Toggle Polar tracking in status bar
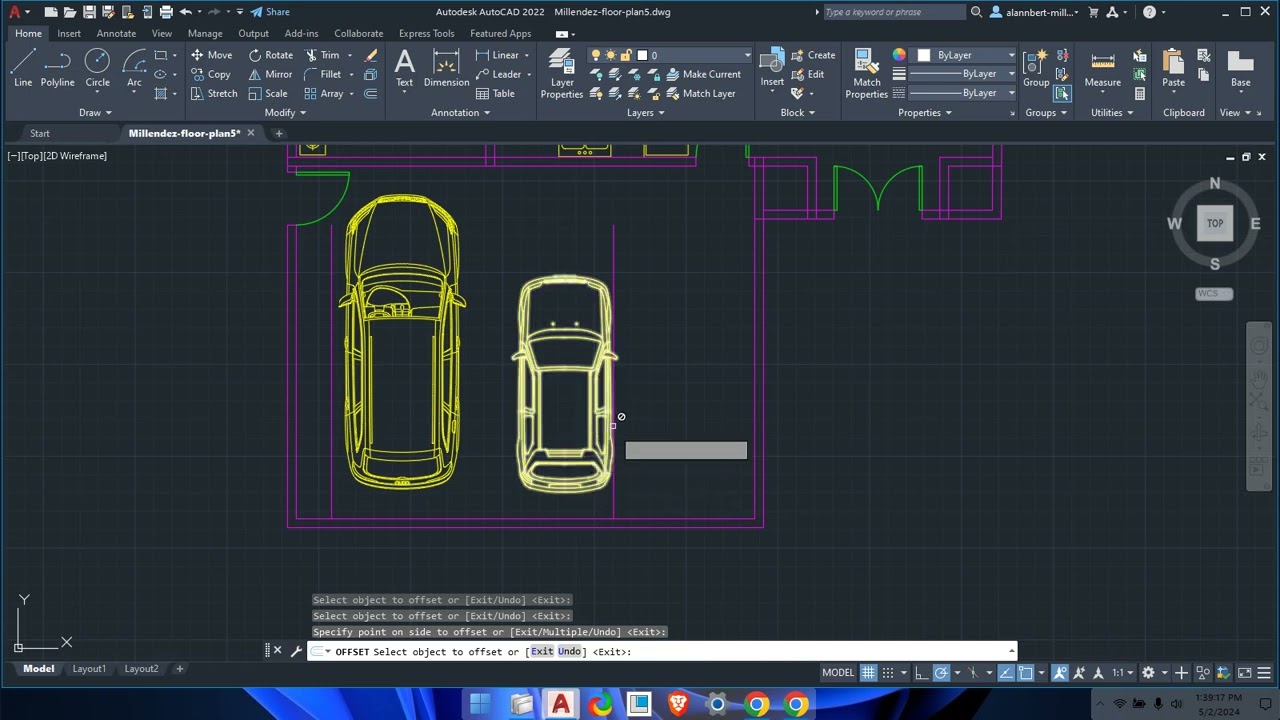Image resolution: width=1280 pixels, height=720 pixels. point(941,673)
